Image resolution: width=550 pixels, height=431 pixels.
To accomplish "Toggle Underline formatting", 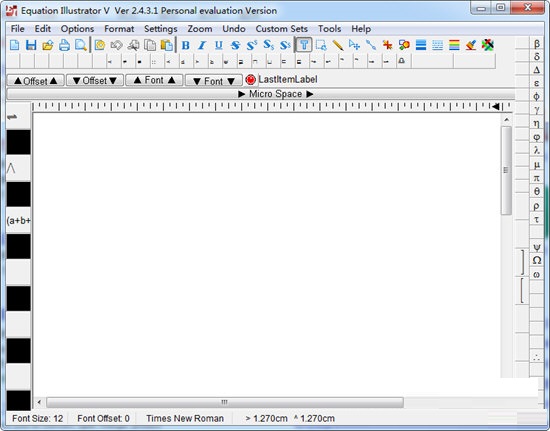I will coord(219,45).
